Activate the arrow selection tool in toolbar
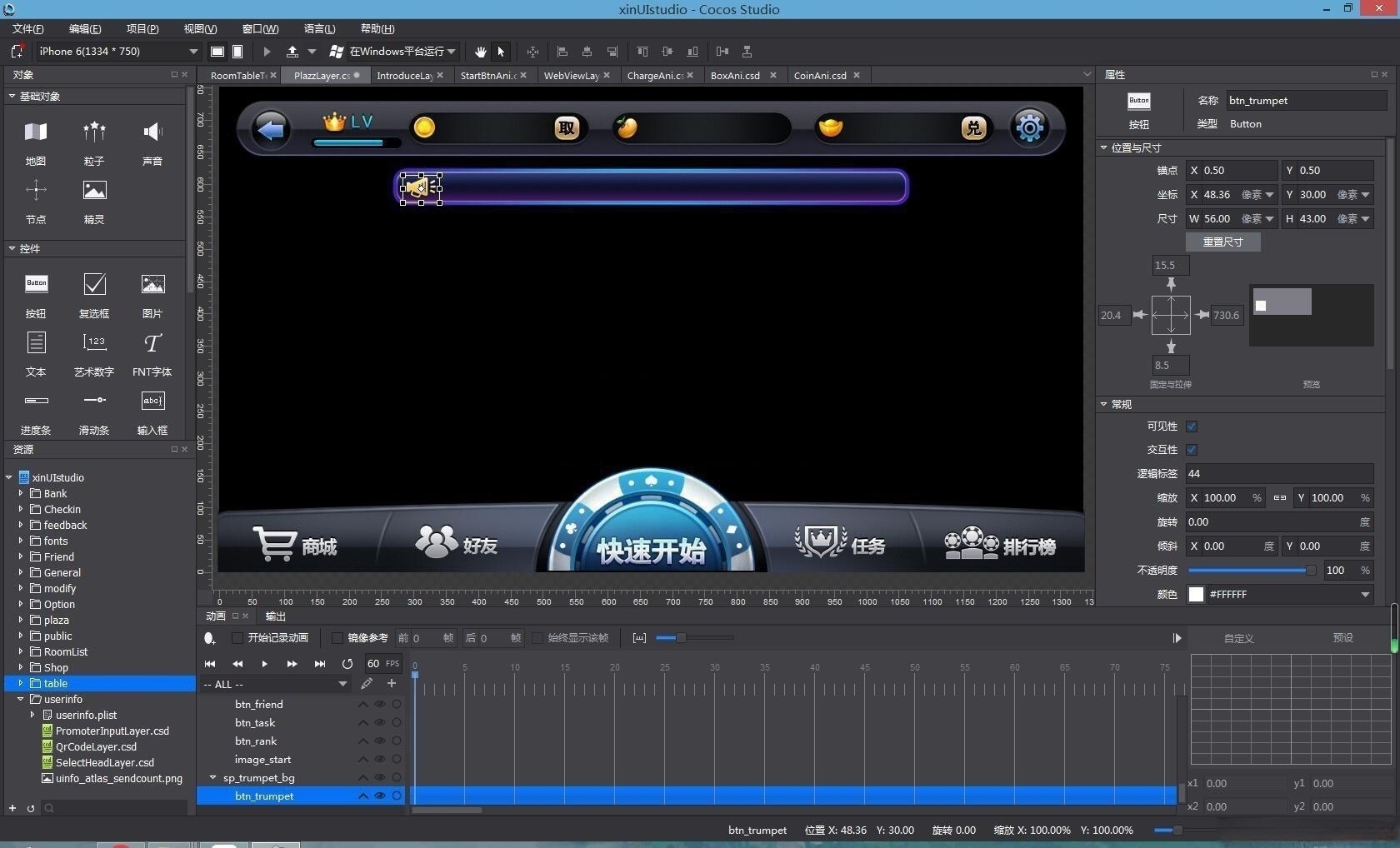 tap(501, 52)
